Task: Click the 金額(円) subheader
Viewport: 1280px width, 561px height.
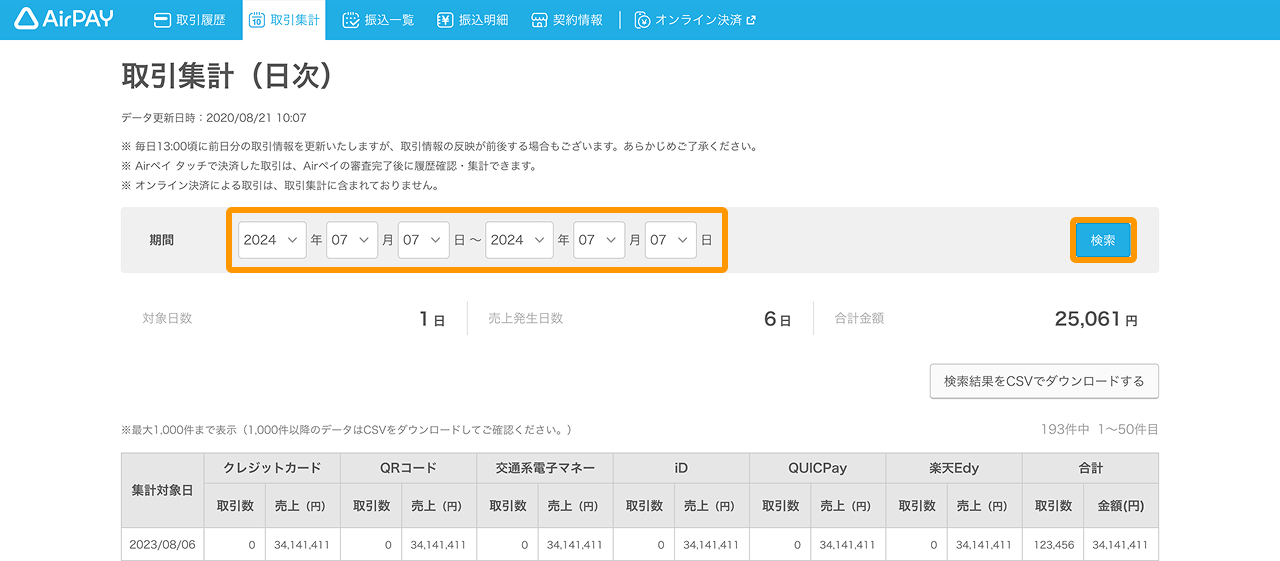Action: point(1121,506)
